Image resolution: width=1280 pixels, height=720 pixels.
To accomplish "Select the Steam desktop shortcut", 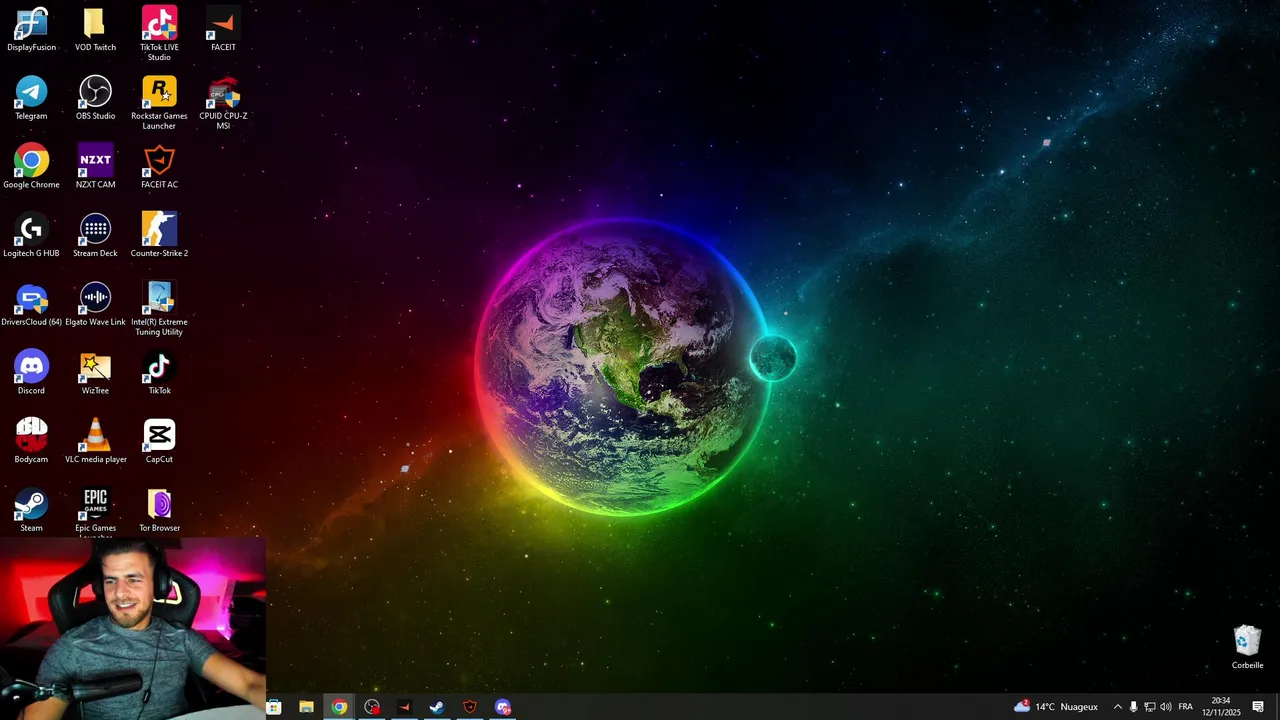I will click(x=31, y=511).
